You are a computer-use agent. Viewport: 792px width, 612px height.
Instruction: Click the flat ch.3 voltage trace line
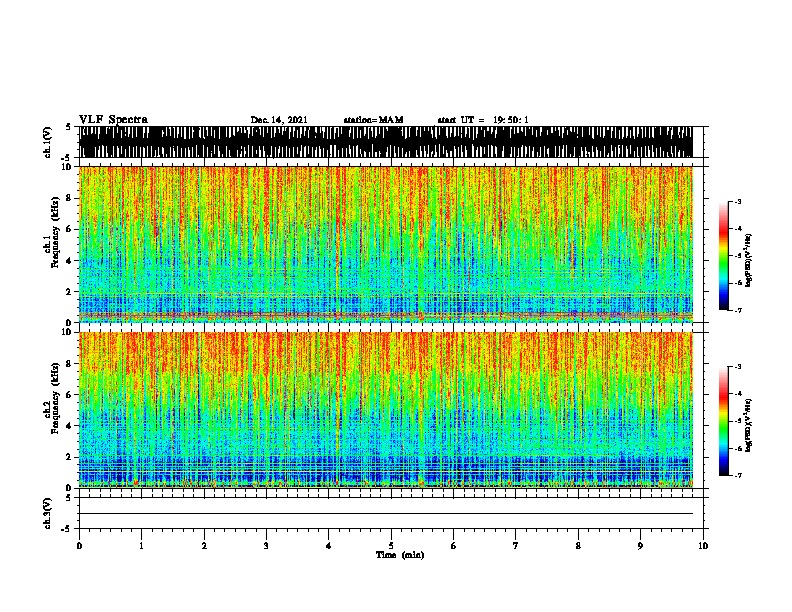coord(386,514)
